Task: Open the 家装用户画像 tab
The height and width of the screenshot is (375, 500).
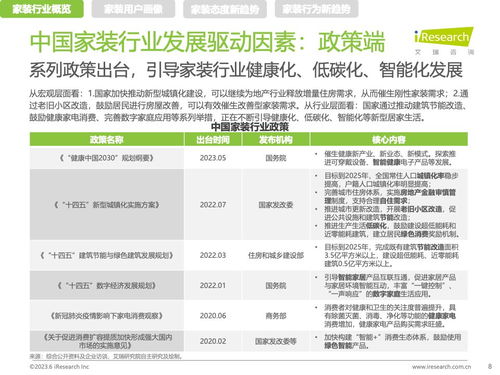Action: [x=133, y=9]
